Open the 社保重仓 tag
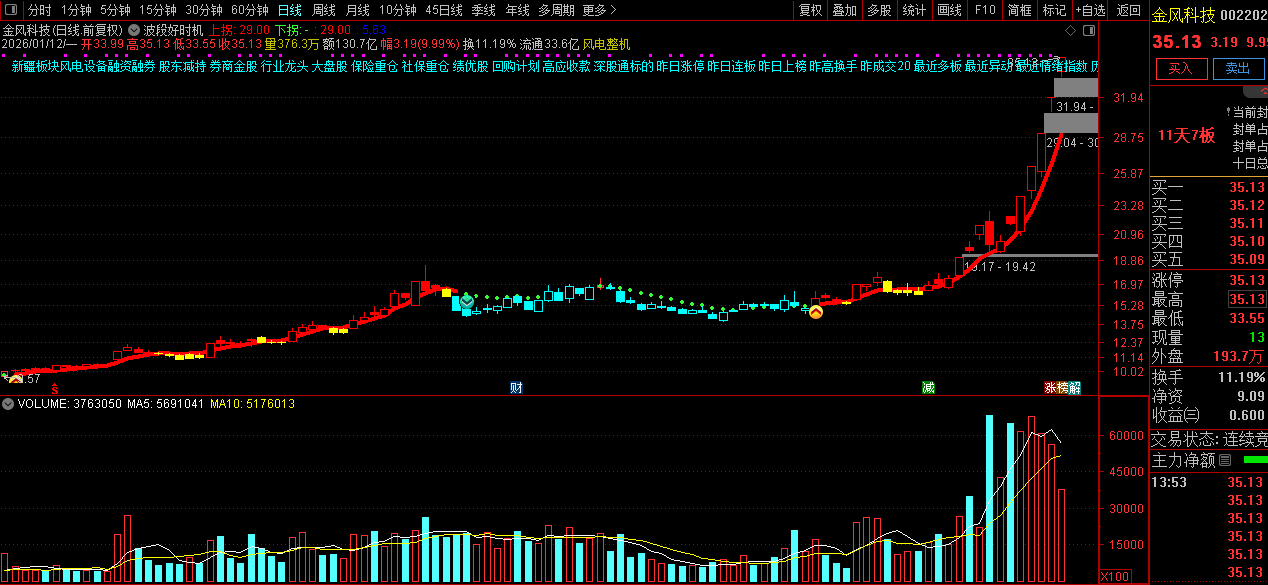 tap(425, 67)
